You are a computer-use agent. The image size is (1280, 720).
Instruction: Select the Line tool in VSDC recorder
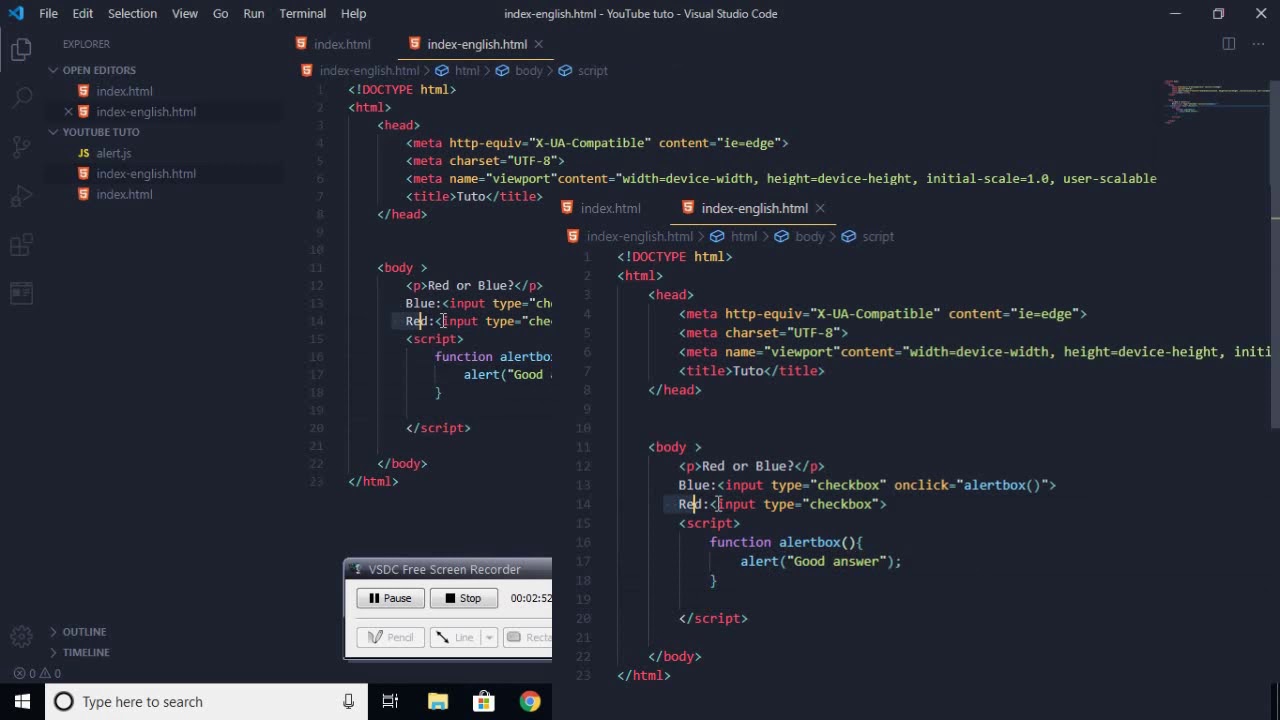(455, 637)
